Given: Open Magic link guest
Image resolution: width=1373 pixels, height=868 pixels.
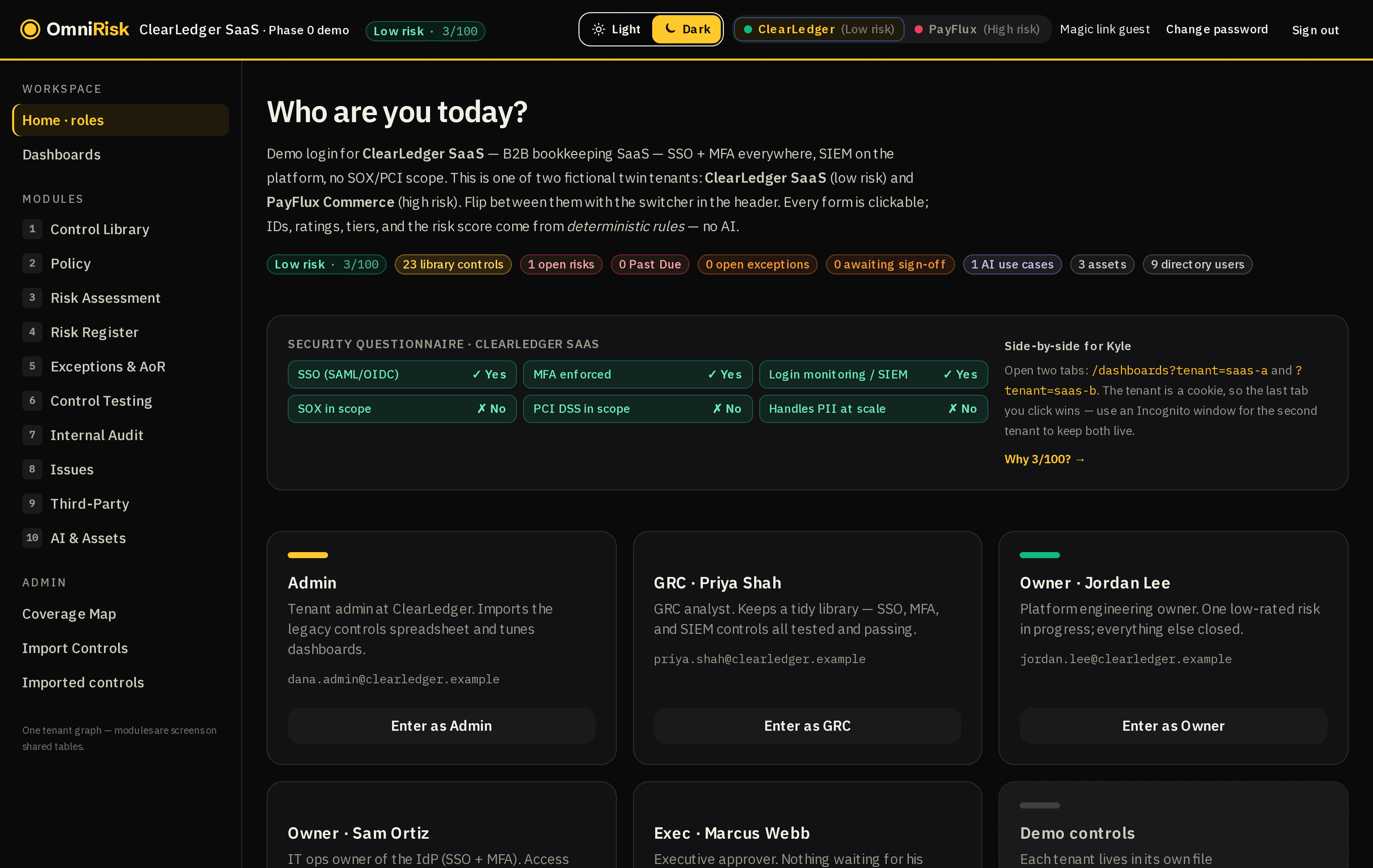Looking at the screenshot, I should tap(1104, 29).
